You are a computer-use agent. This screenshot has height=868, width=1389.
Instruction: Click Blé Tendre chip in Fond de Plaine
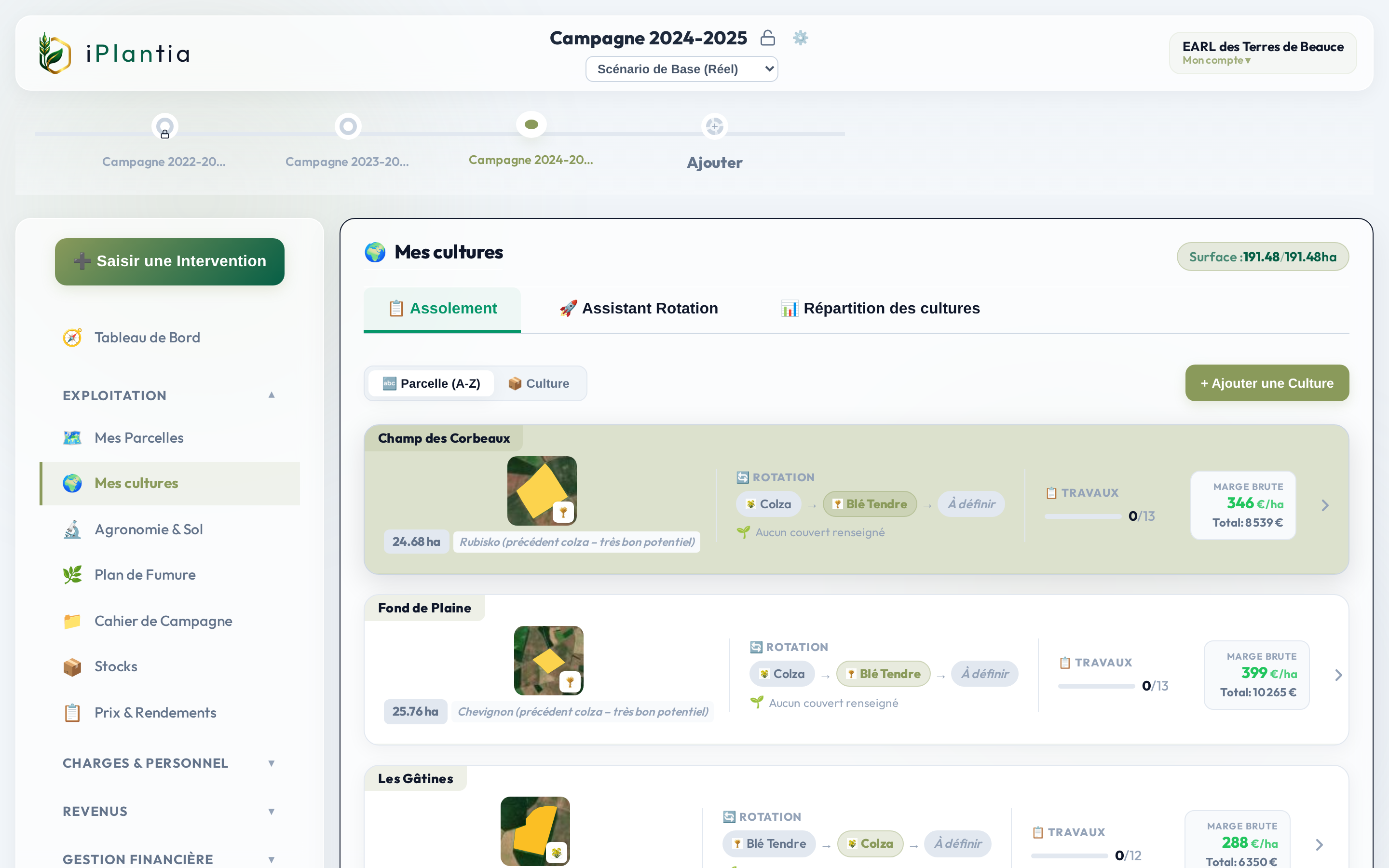(884, 674)
